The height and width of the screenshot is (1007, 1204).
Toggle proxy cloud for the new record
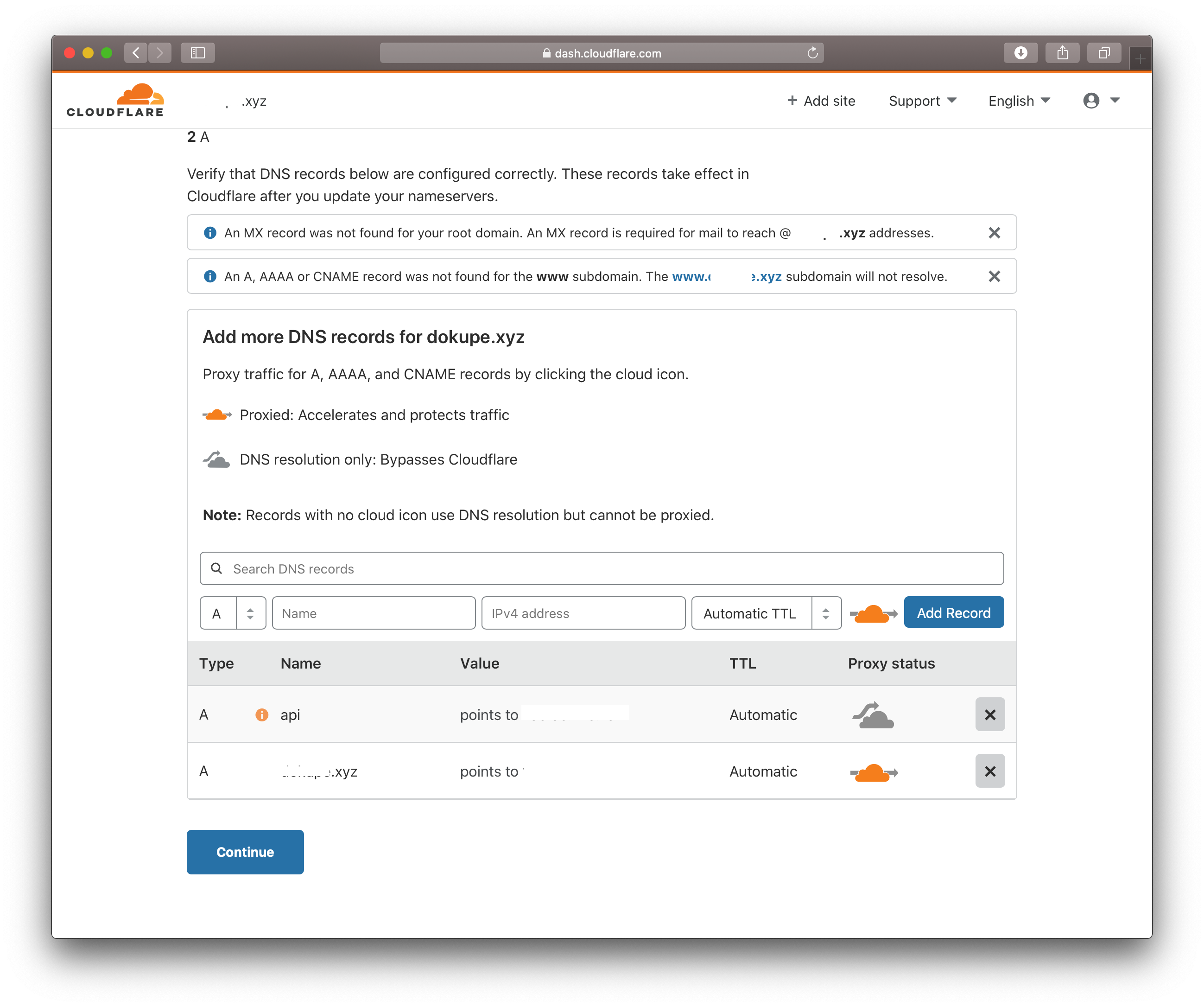coord(873,613)
